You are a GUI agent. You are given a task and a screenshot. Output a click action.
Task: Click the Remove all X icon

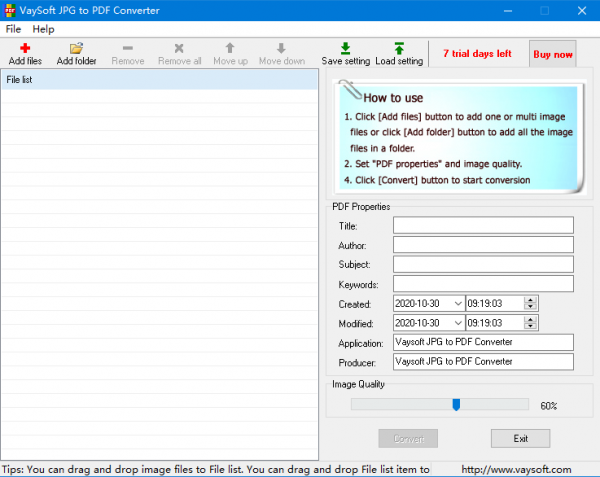click(179, 48)
